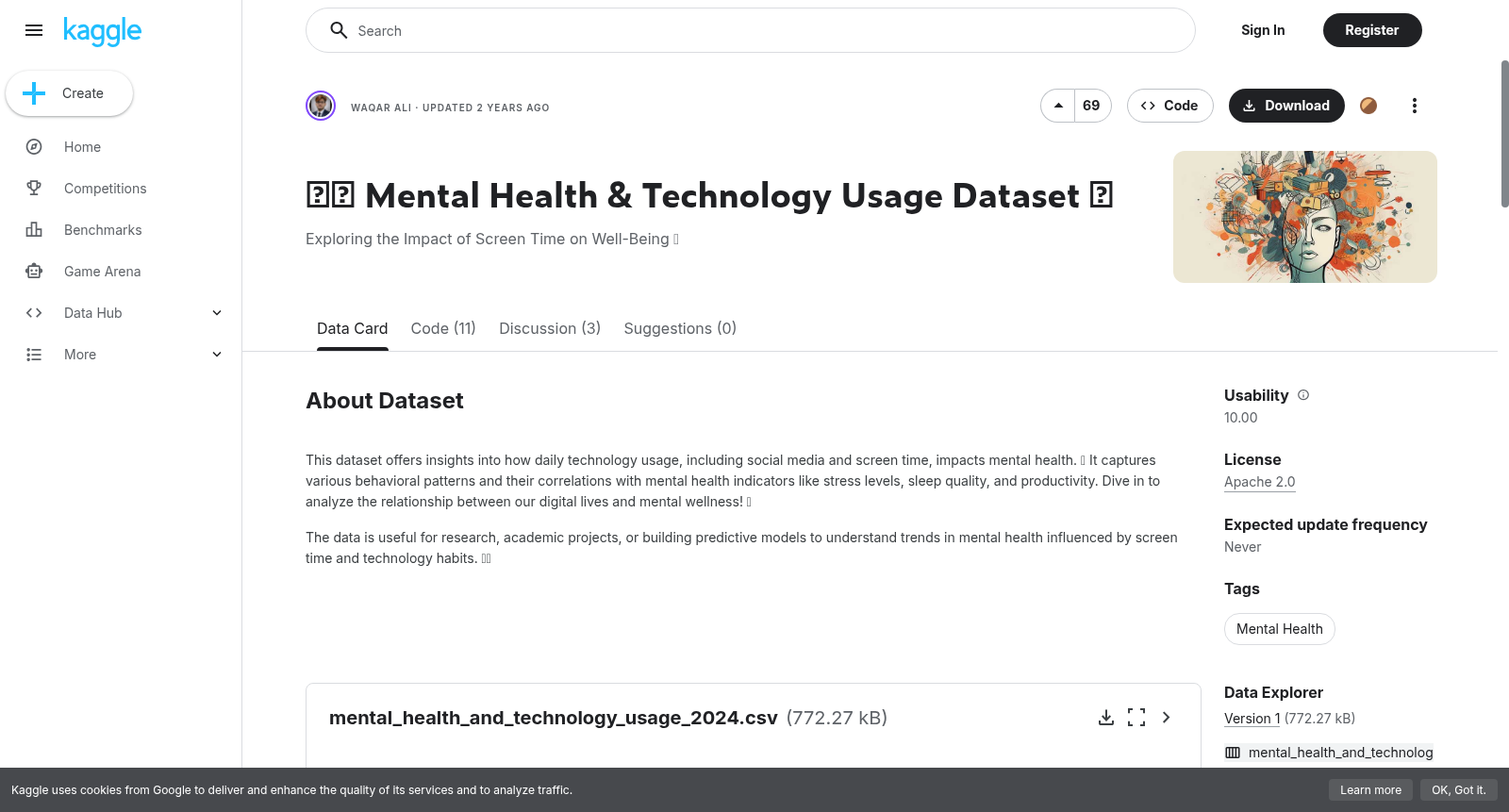This screenshot has width=1509, height=812.
Task: Expand the More section chevron
Action: pyautogui.click(x=217, y=355)
